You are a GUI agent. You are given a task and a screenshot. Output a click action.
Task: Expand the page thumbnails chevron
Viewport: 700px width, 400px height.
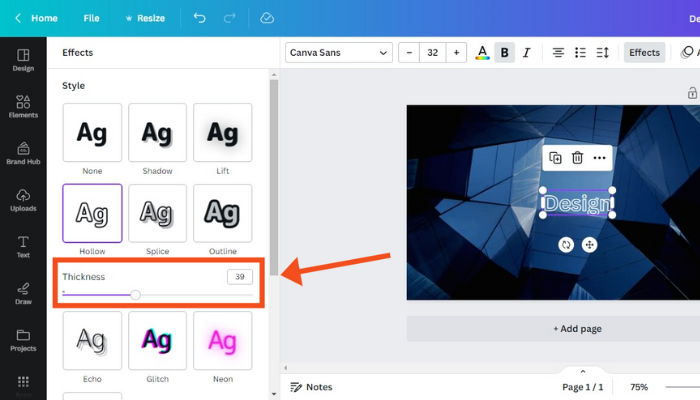click(x=583, y=371)
